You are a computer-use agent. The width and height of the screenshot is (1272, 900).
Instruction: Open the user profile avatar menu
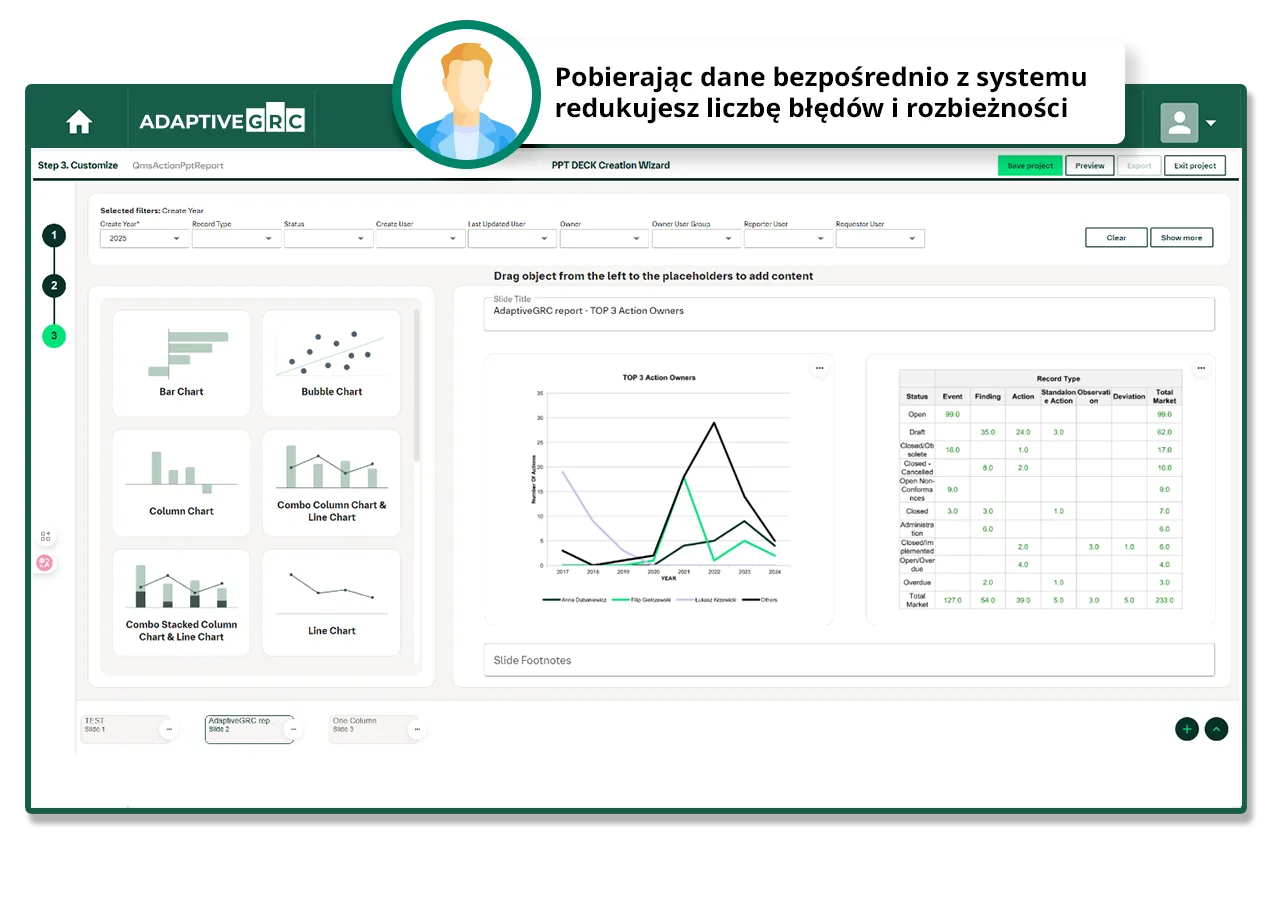[1188, 123]
